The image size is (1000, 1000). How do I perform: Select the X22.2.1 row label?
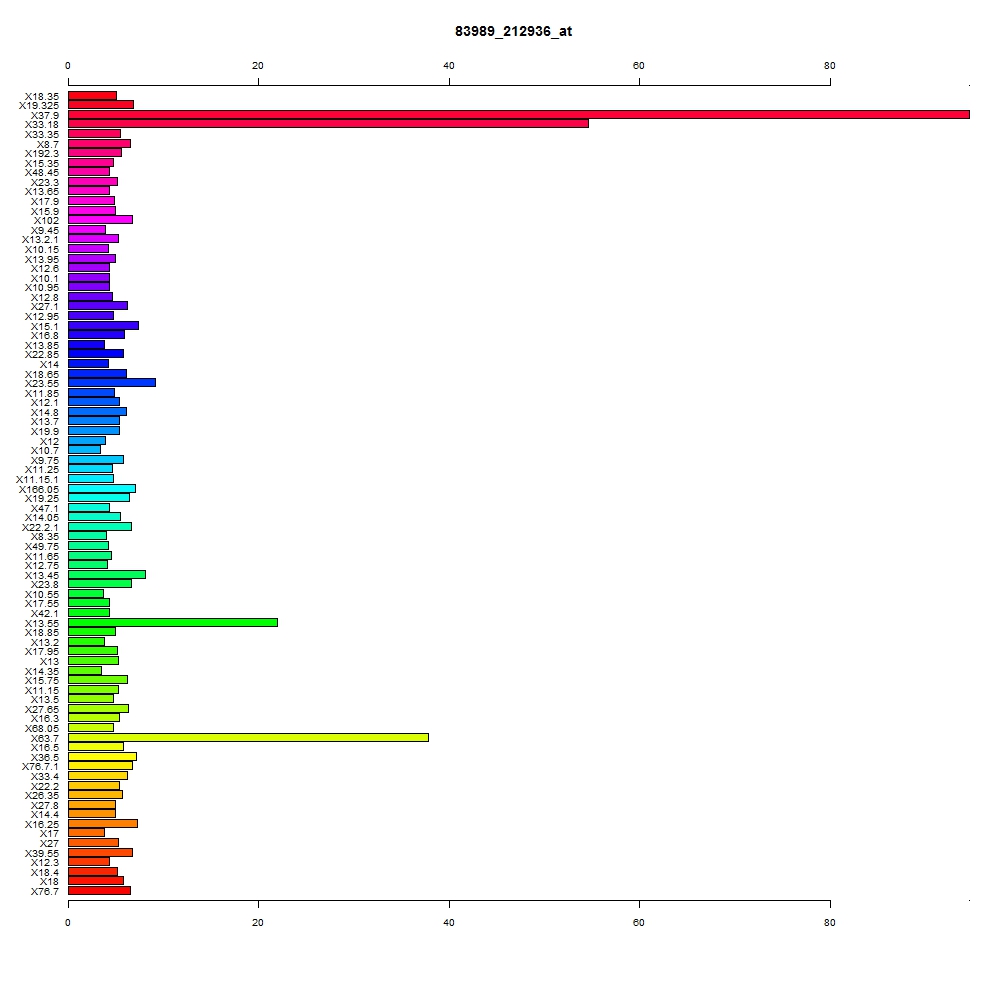40,527
